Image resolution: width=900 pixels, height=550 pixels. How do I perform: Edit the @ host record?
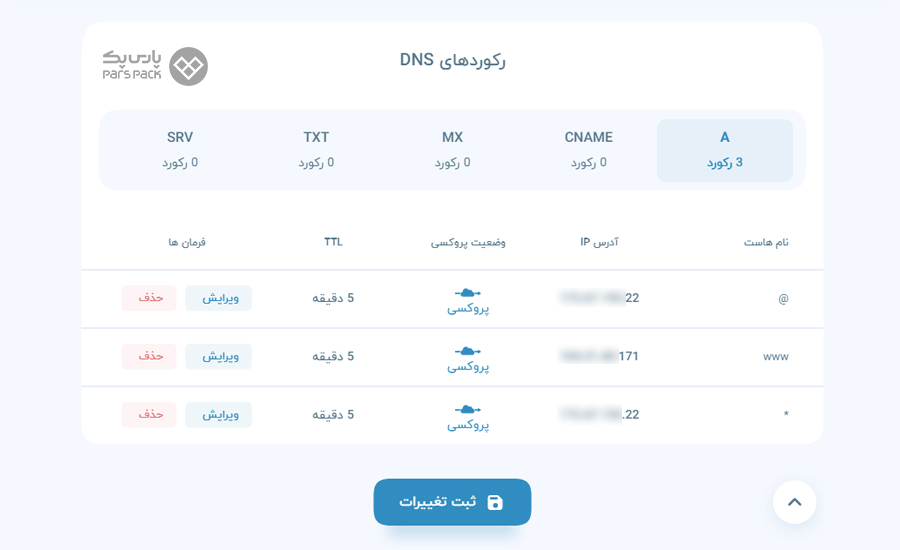point(218,298)
